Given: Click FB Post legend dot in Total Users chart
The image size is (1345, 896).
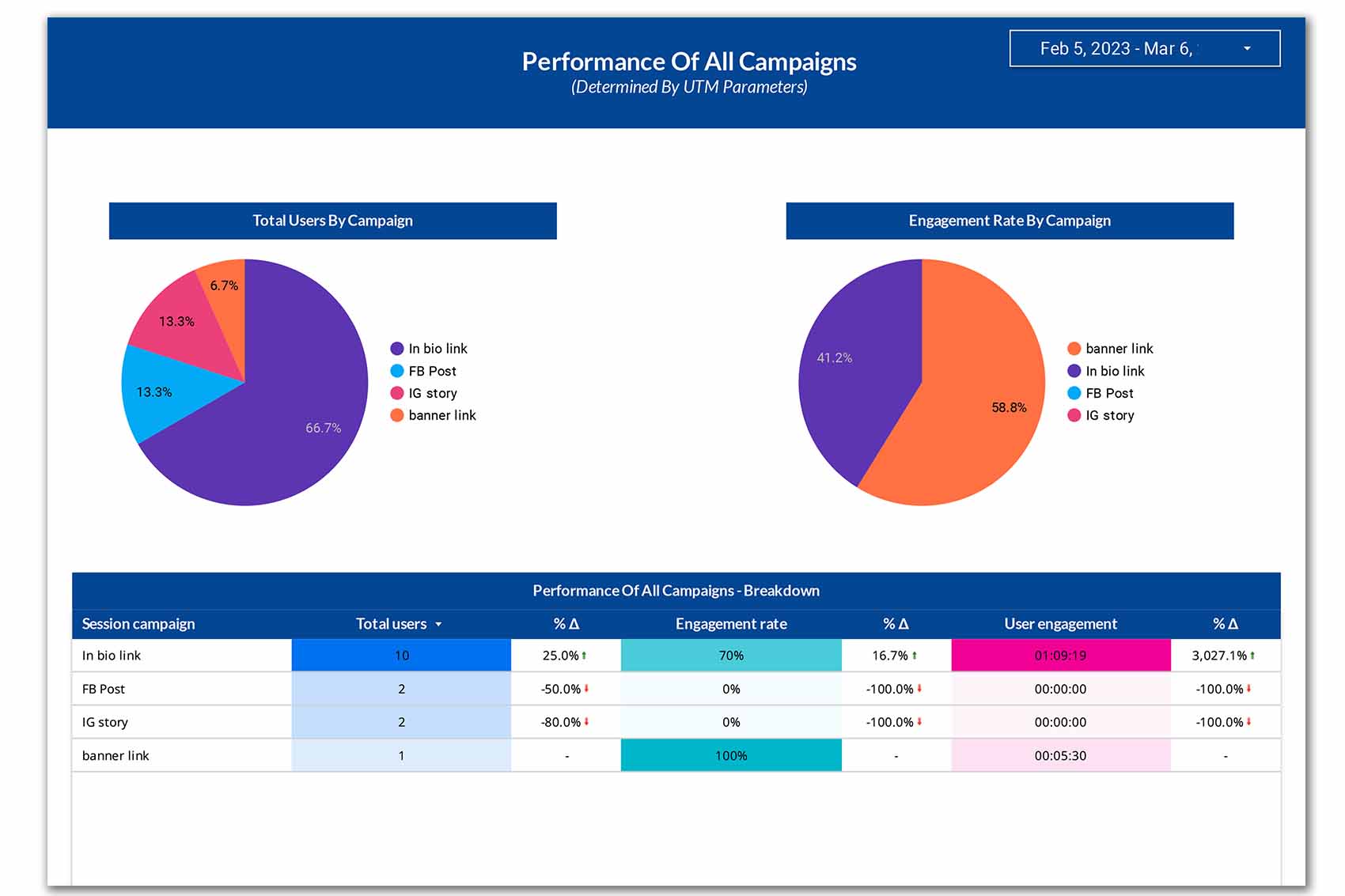Looking at the screenshot, I should (397, 371).
